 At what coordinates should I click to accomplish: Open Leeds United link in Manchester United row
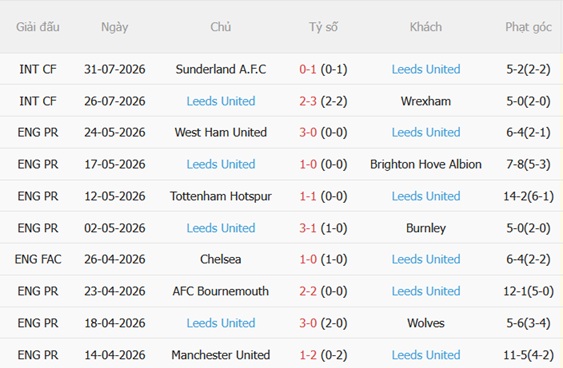(x=426, y=355)
